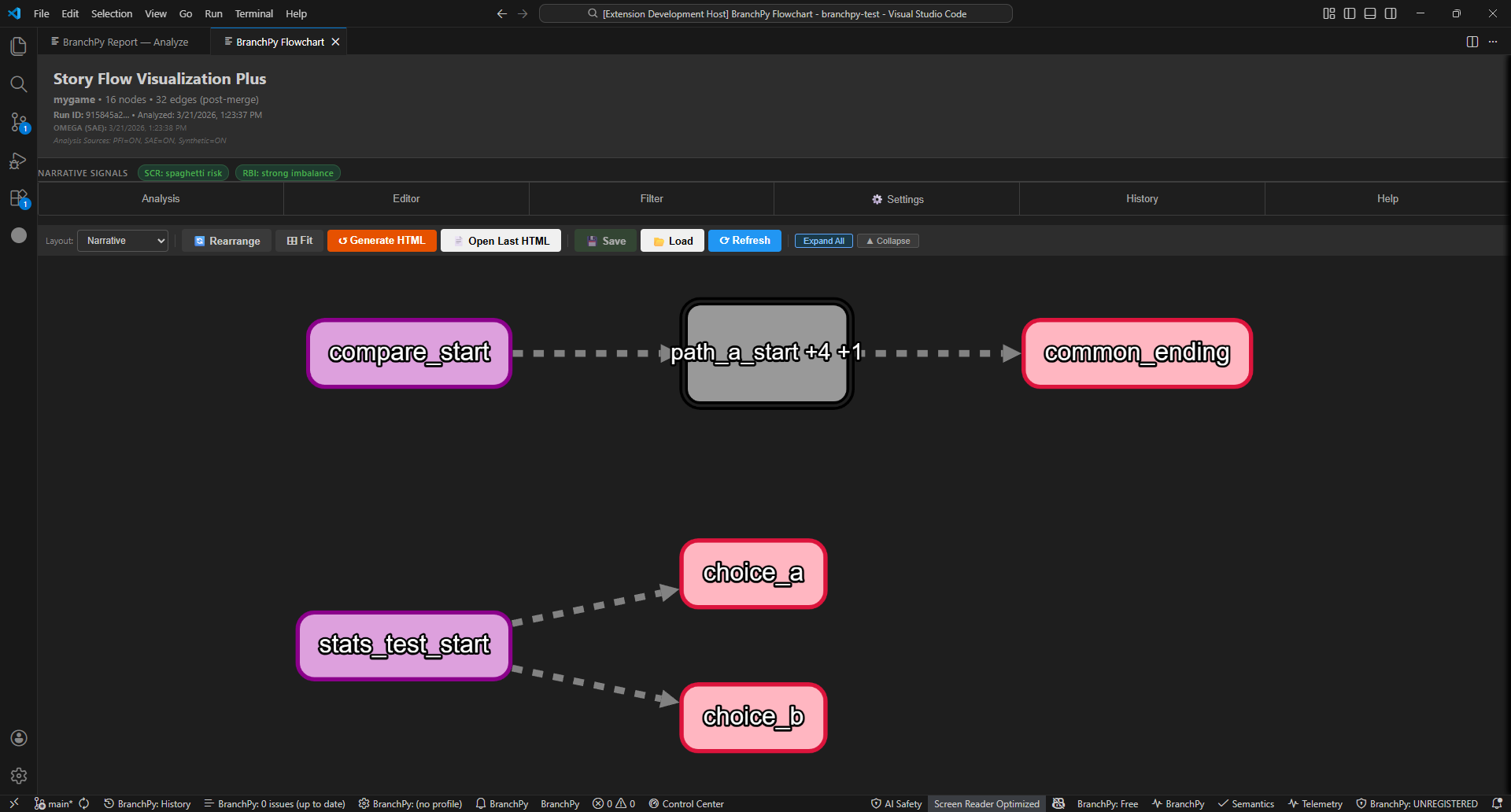
Task: Open Run and Debug view icon
Action: (19, 161)
